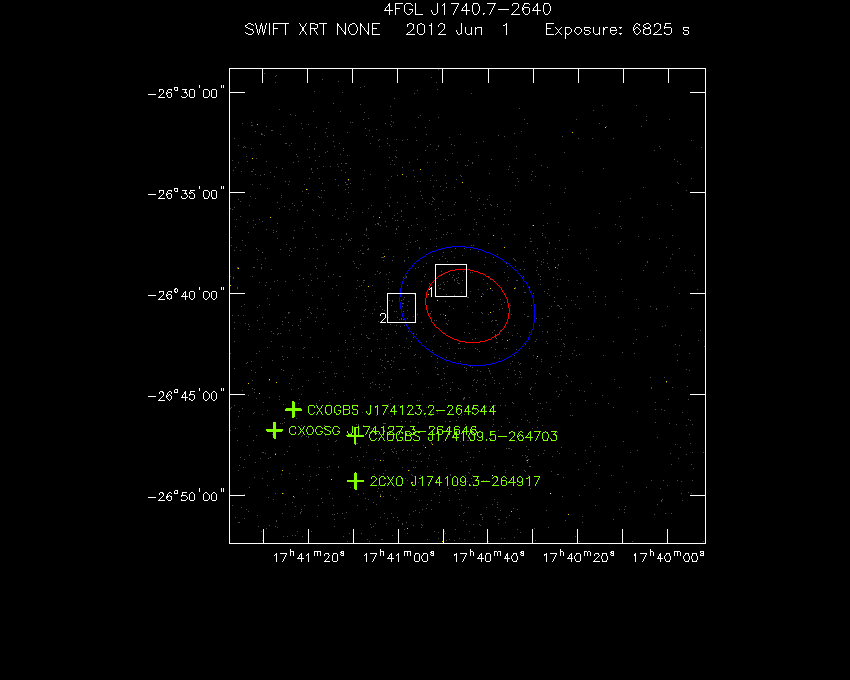Click the right ascension label 17h40m40s
This screenshot has height=680, width=850.
click(488, 557)
